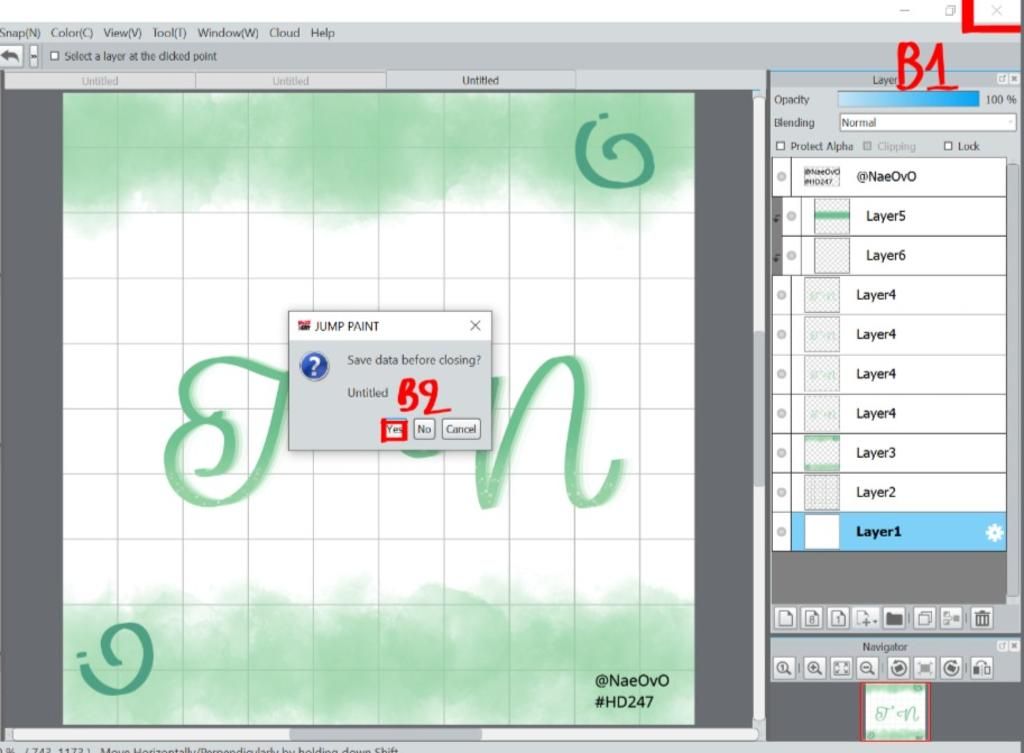
Task: Create a new color layer
Action: point(786,617)
